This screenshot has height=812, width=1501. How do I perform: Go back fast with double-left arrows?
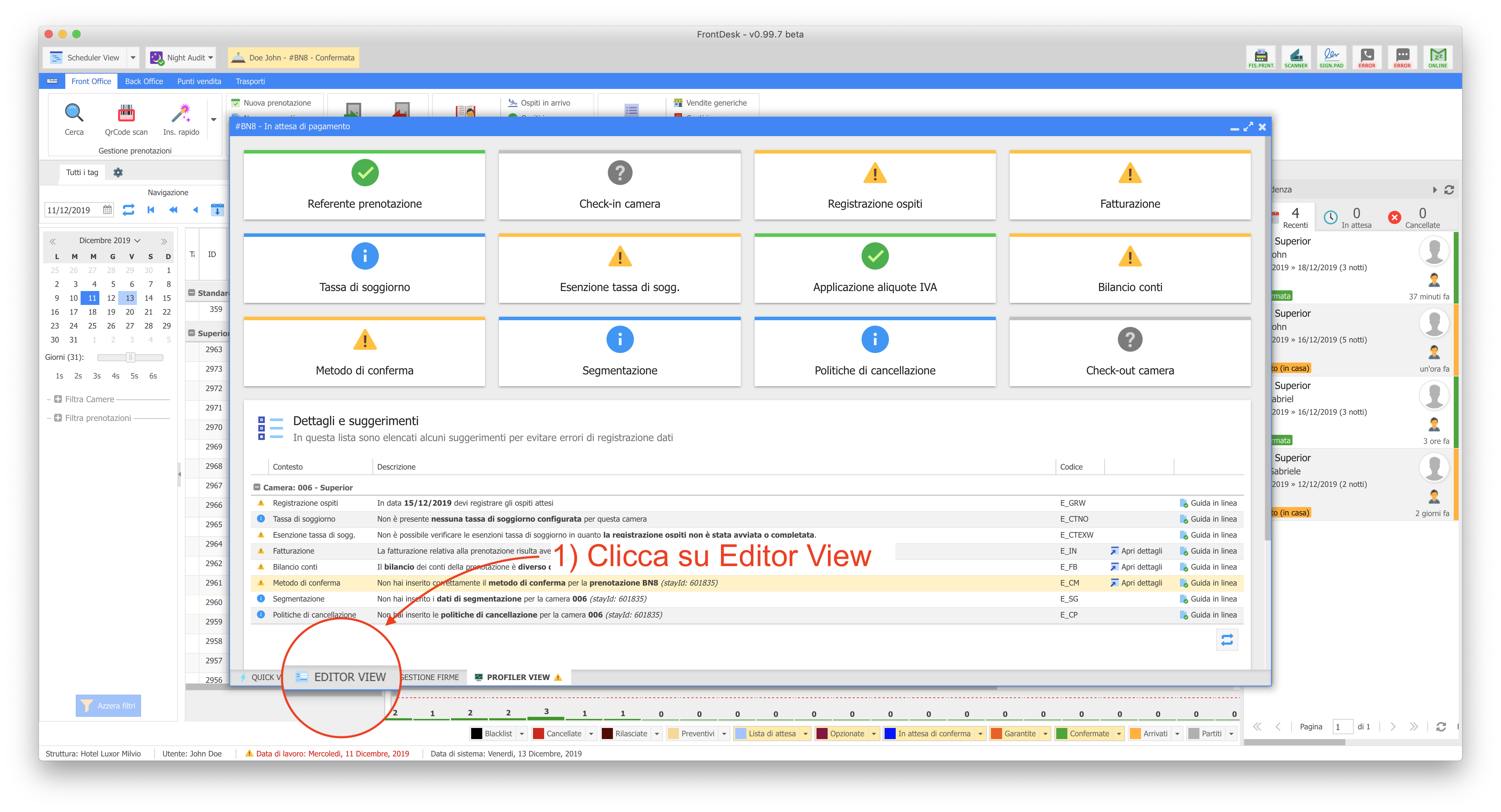pos(173,210)
